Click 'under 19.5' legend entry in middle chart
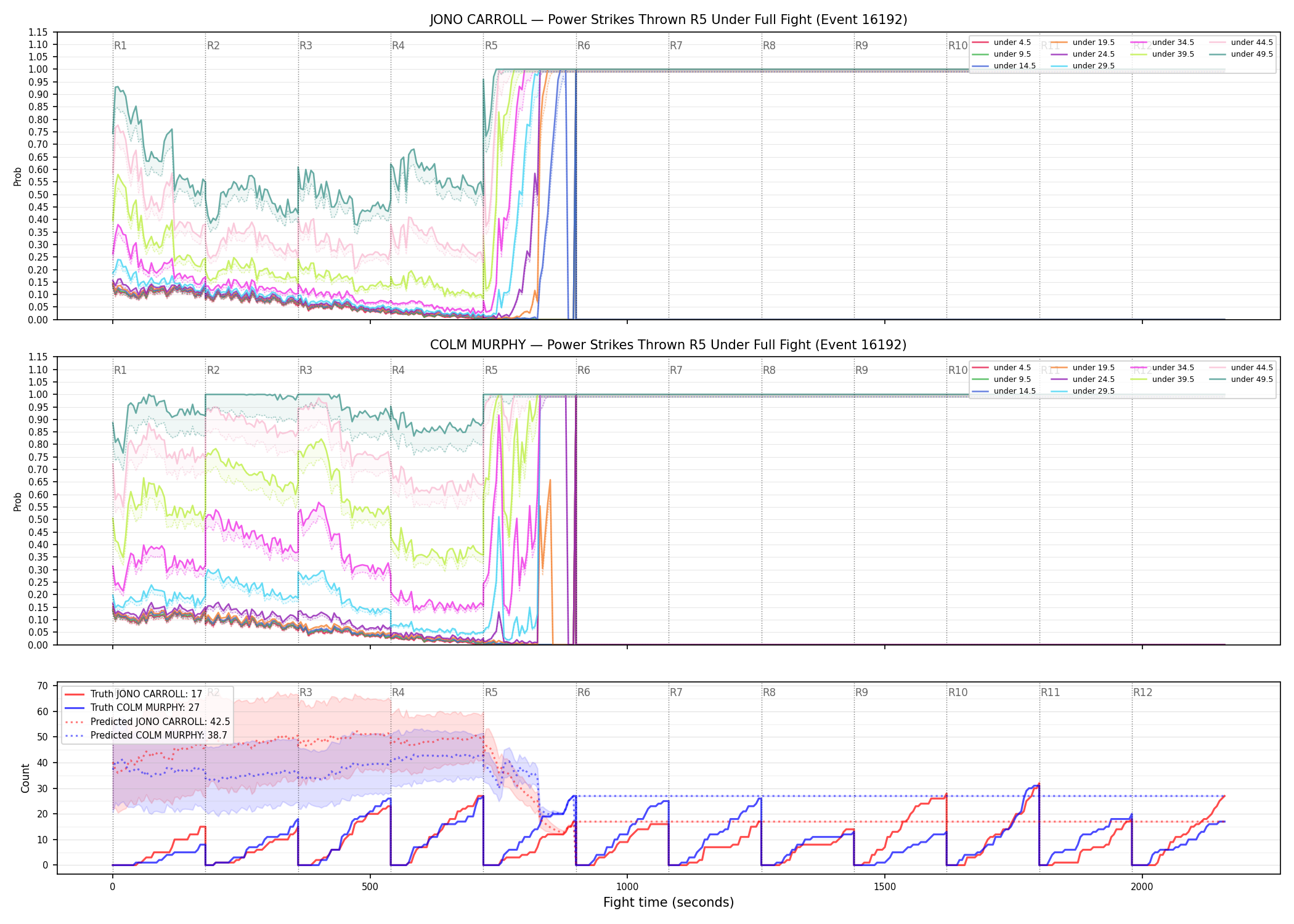1294x924 pixels. pos(1083,368)
